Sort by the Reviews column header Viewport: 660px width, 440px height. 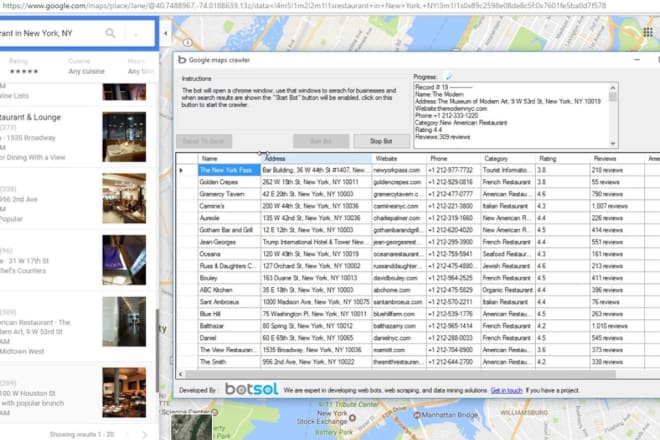[617, 159]
